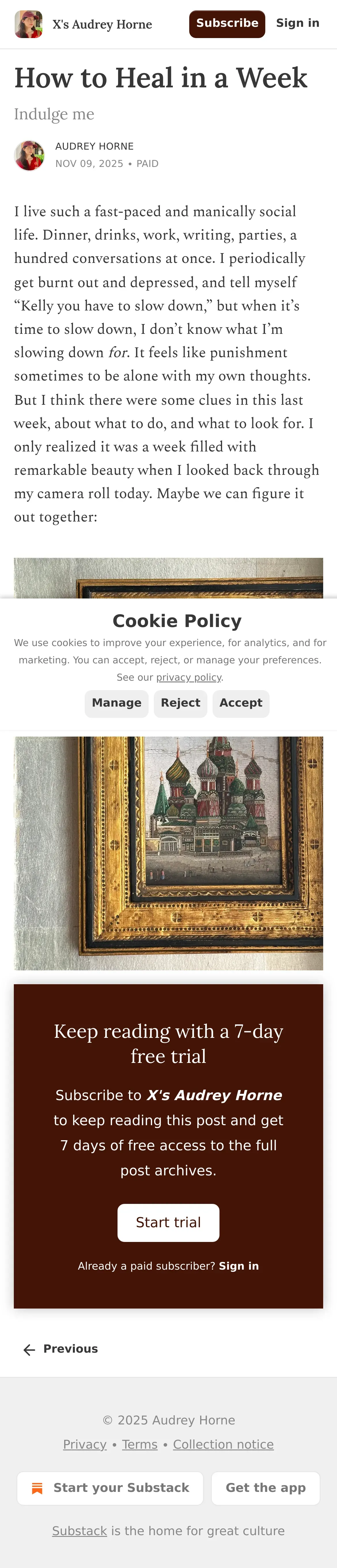
Task: Open the privacy policy link in cookie banner
Action: coord(189,677)
